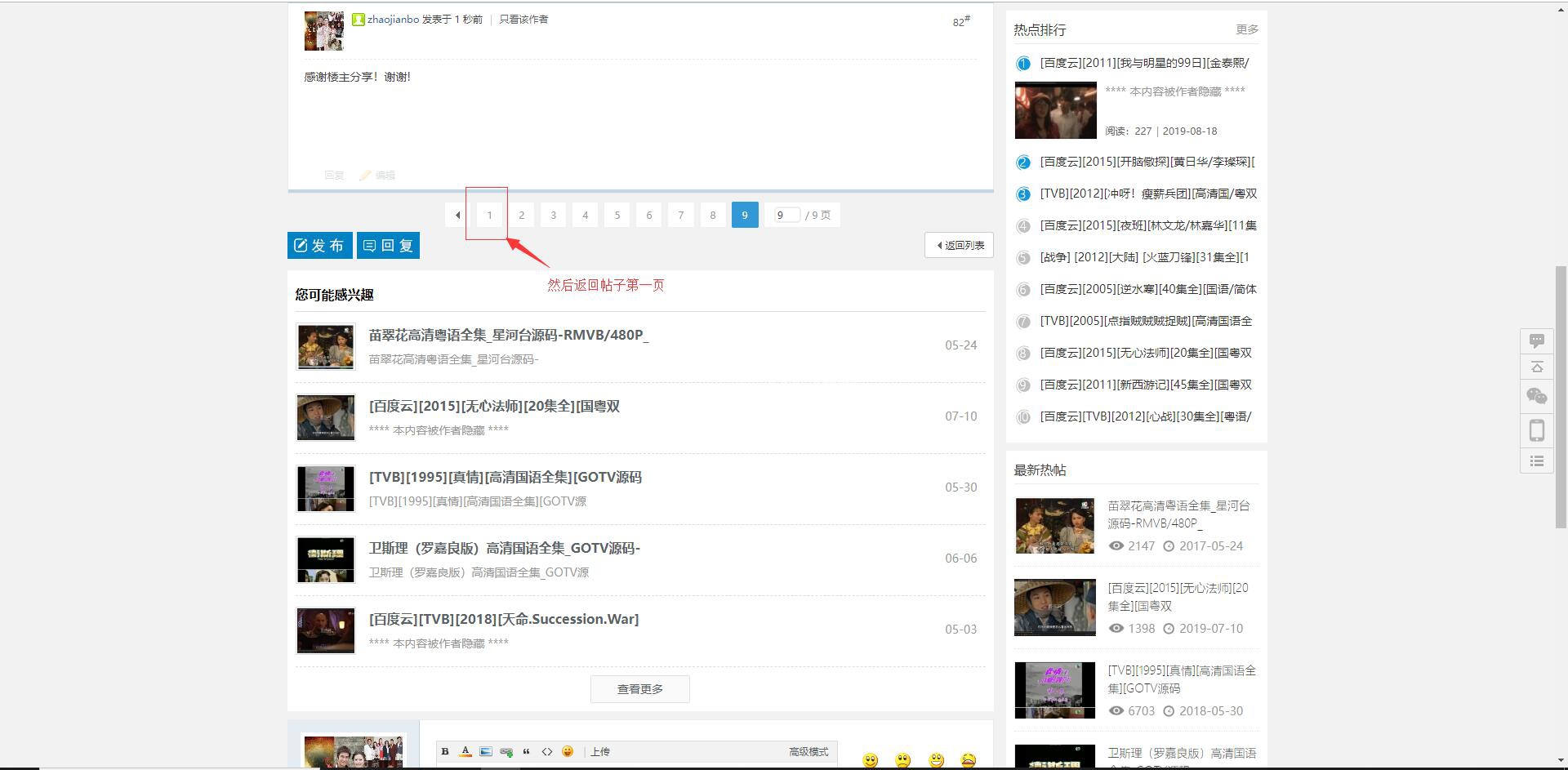The image size is (1568, 770).
Task: Go to page 2 of the thread
Action: pyautogui.click(x=522, y=215)
